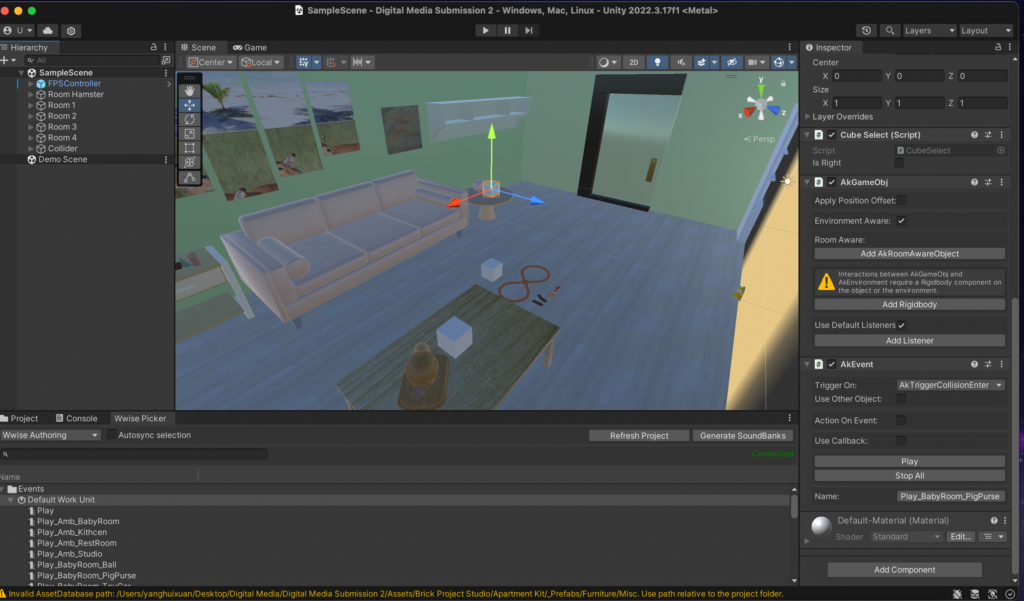This screenshot has height=601, width=1024.
Task: Click the cloud services icon
Action: click(x=47, y=31)
